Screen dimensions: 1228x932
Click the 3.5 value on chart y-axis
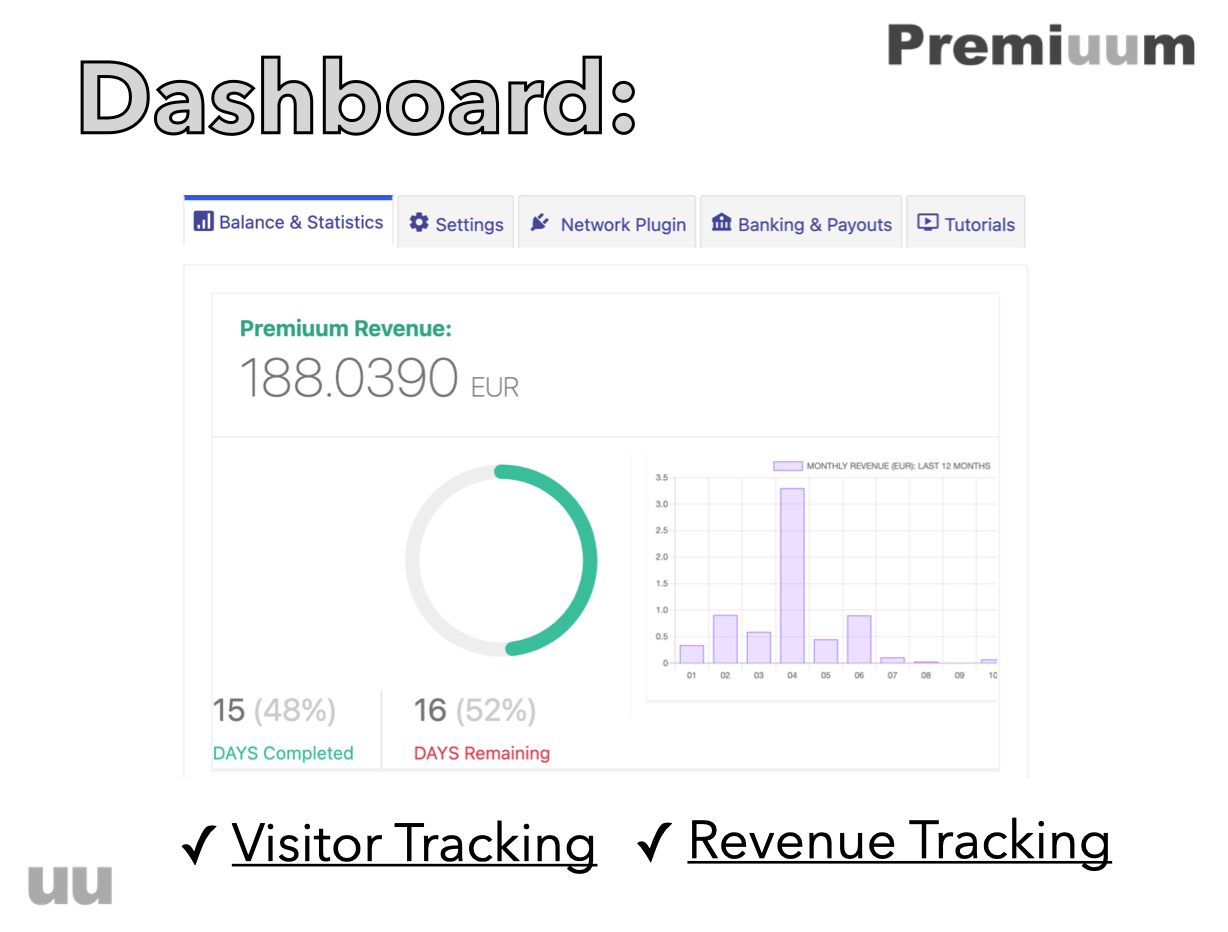point(661,478)
